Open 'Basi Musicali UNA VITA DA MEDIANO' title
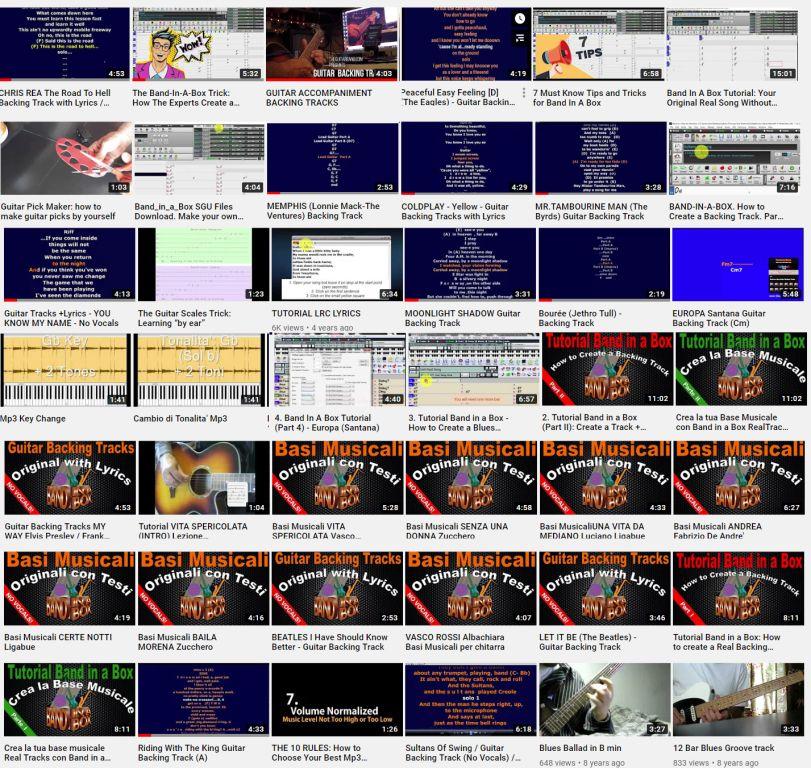811x768 pixels. point(592,531)
